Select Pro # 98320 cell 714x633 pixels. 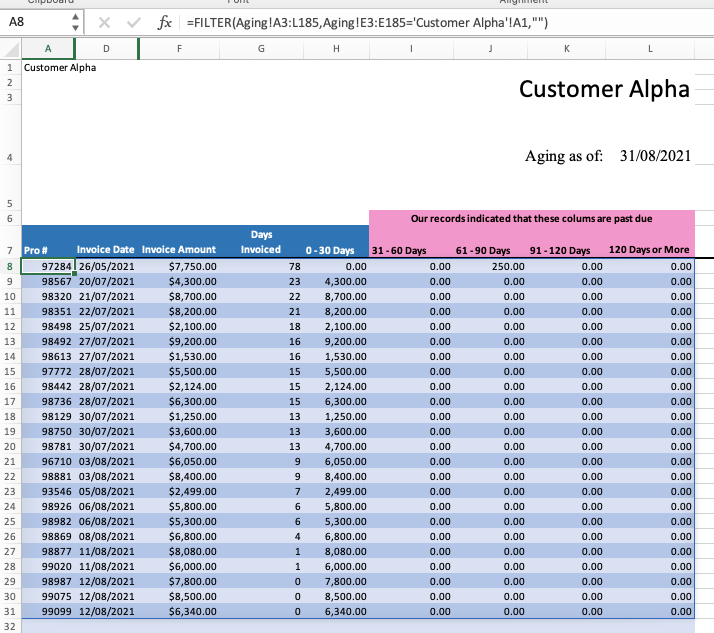tap(48, 296)
